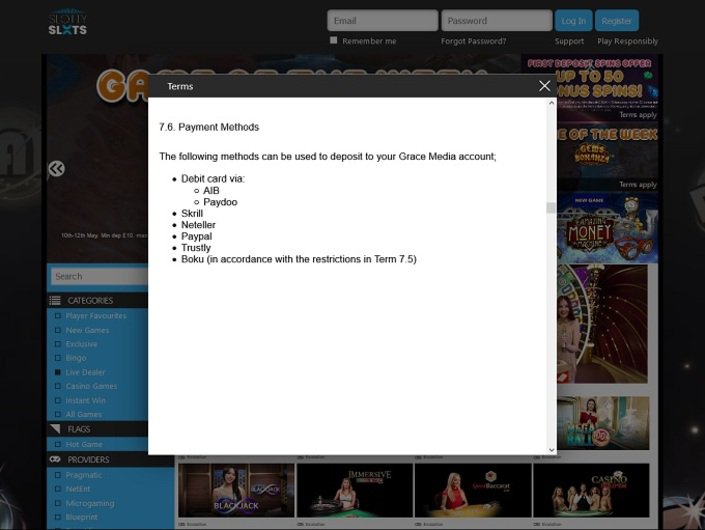The width and height of the screenshot is (705, 530).
Task: Toggle All Games category checkbox
Action: [x=58, y=414]
